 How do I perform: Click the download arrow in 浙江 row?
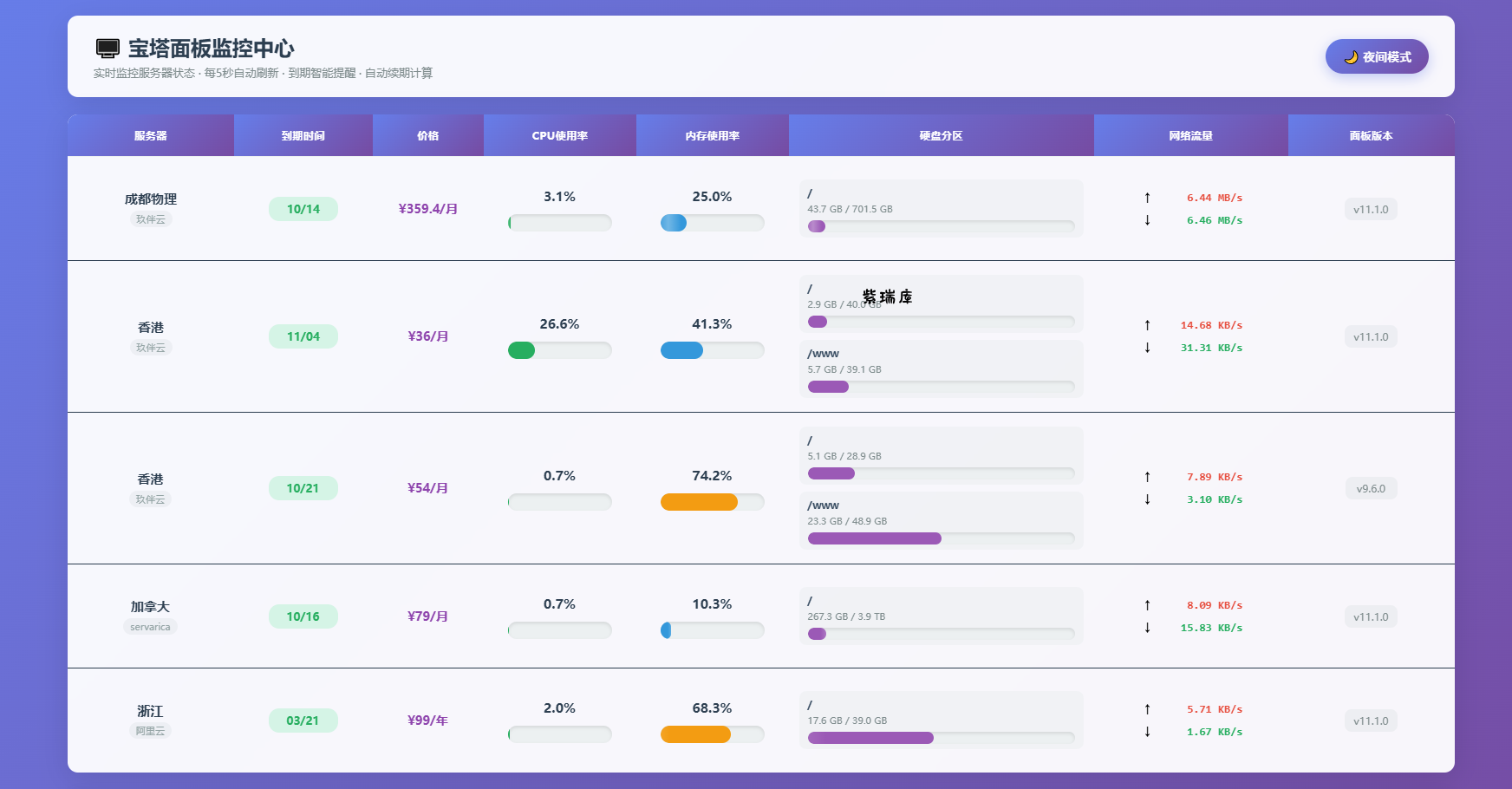pos(1147,732)
